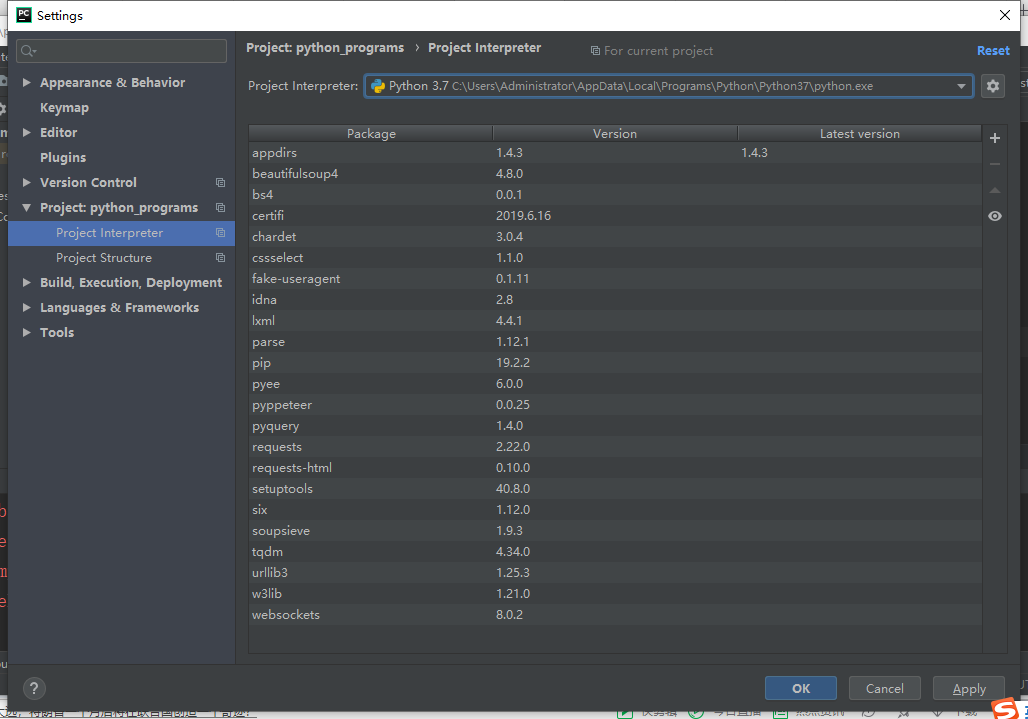
Task: Select the soupsieve package row
Action: 615,530
